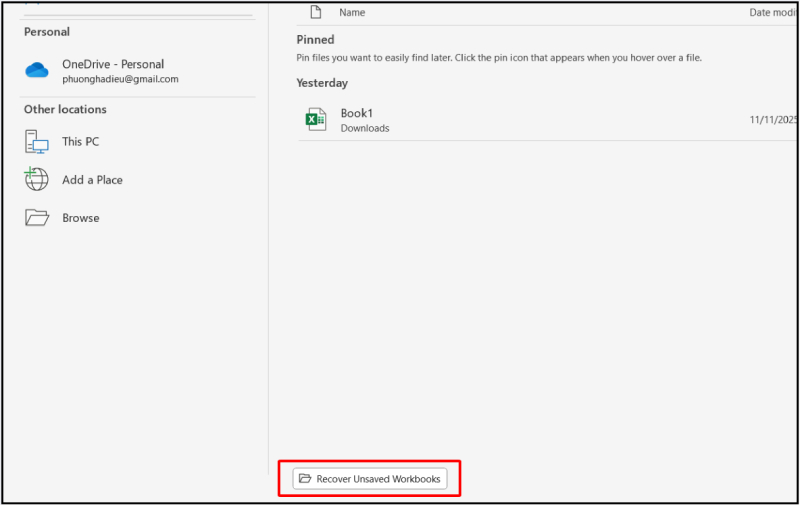Click the Add a Place globe icon
Screen dimensions: 800x505
pos(37,180)
